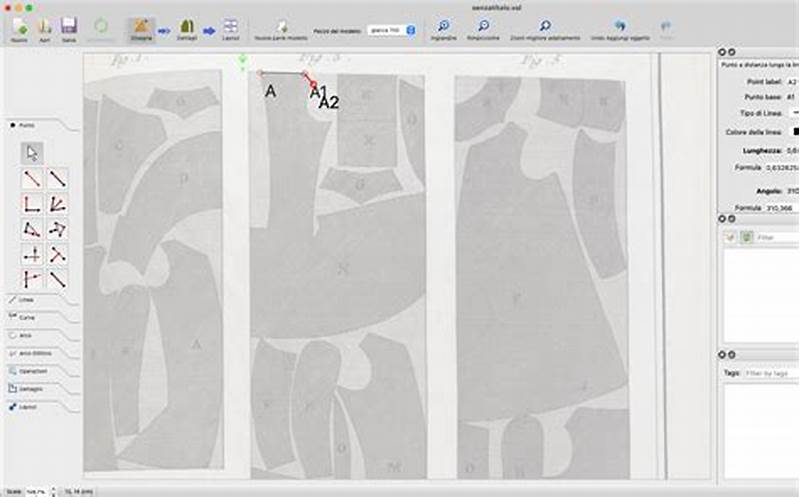Image resolution: width=800 pixels, height=497 pixels.
Task: Click the Nuova parte modello icon
Action: tap(281, 27)
